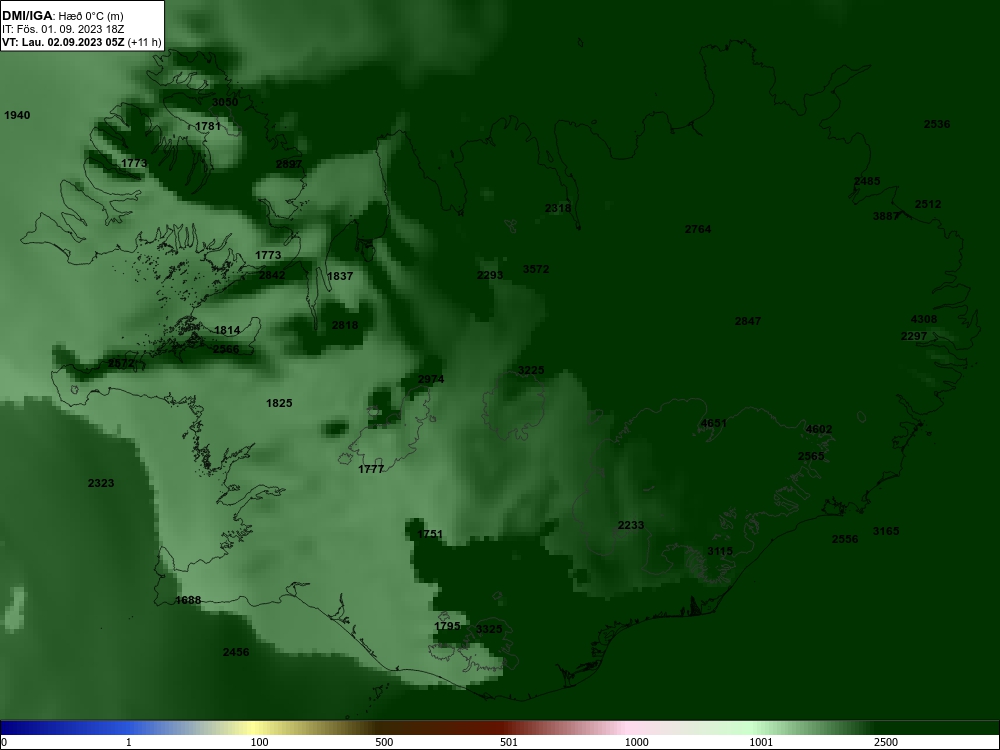The image size is (1000, 750).
Task: Click the 3225 value label
Action: (x=531, y=371)
